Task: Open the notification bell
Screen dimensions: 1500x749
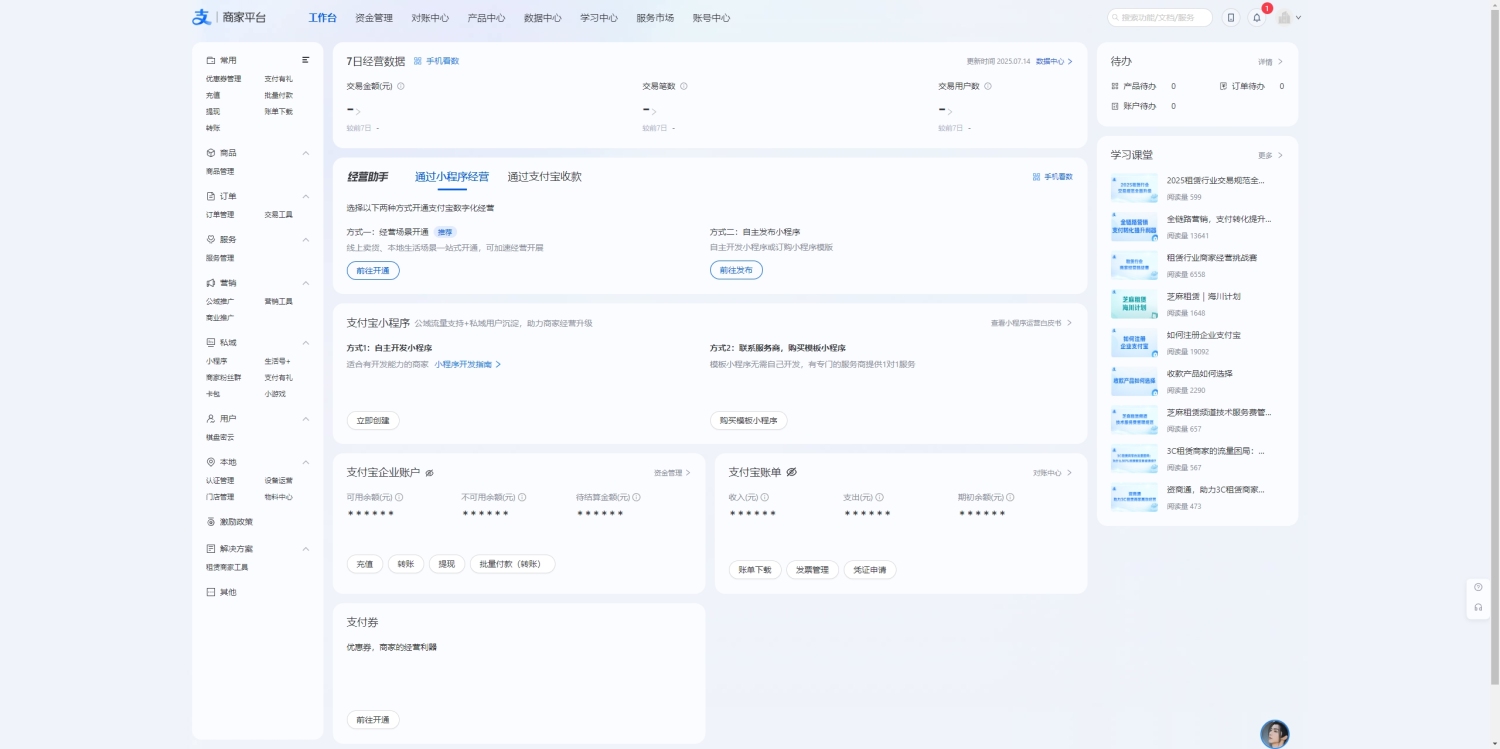Action: [1257, 17]
